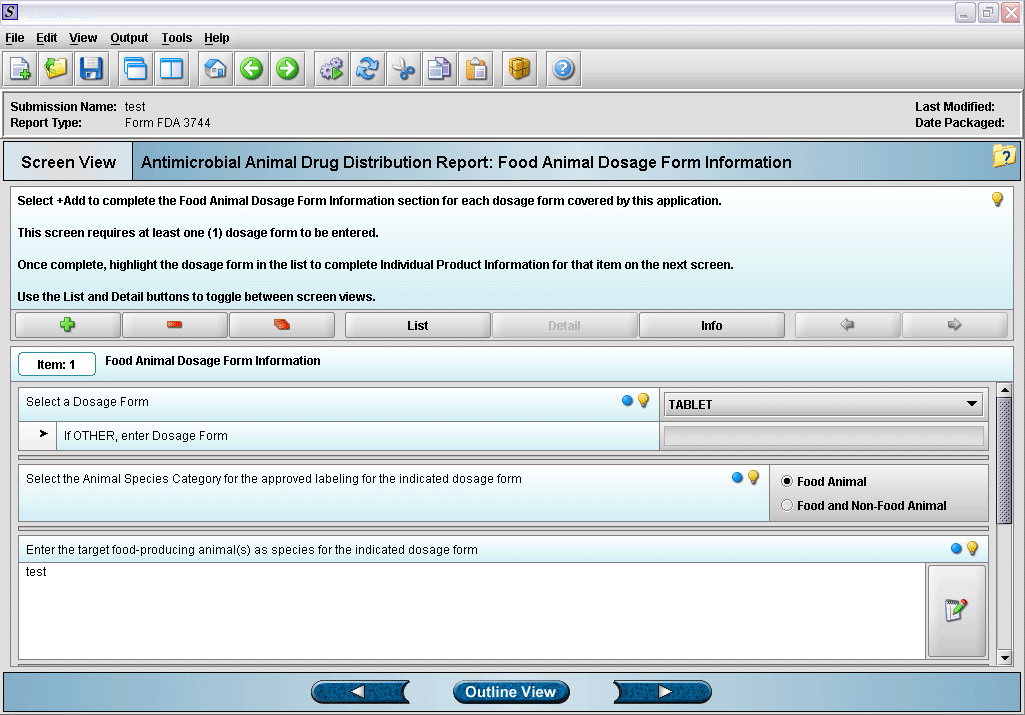This screenshot has width=1025, height=715.
Task: Click the blue help question mark icon
Action: [564, 69]
